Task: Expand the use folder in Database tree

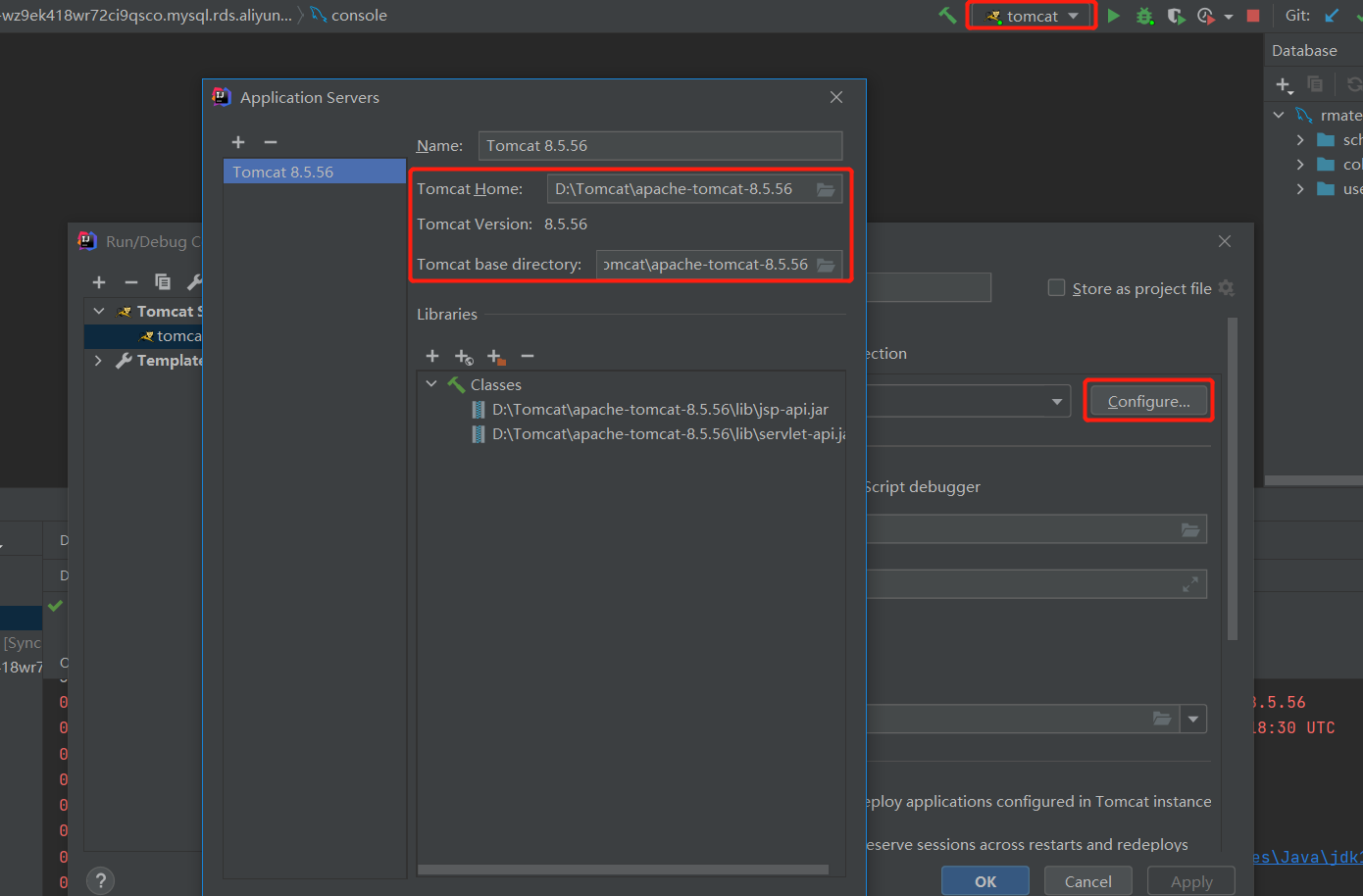Action: 1300,188
